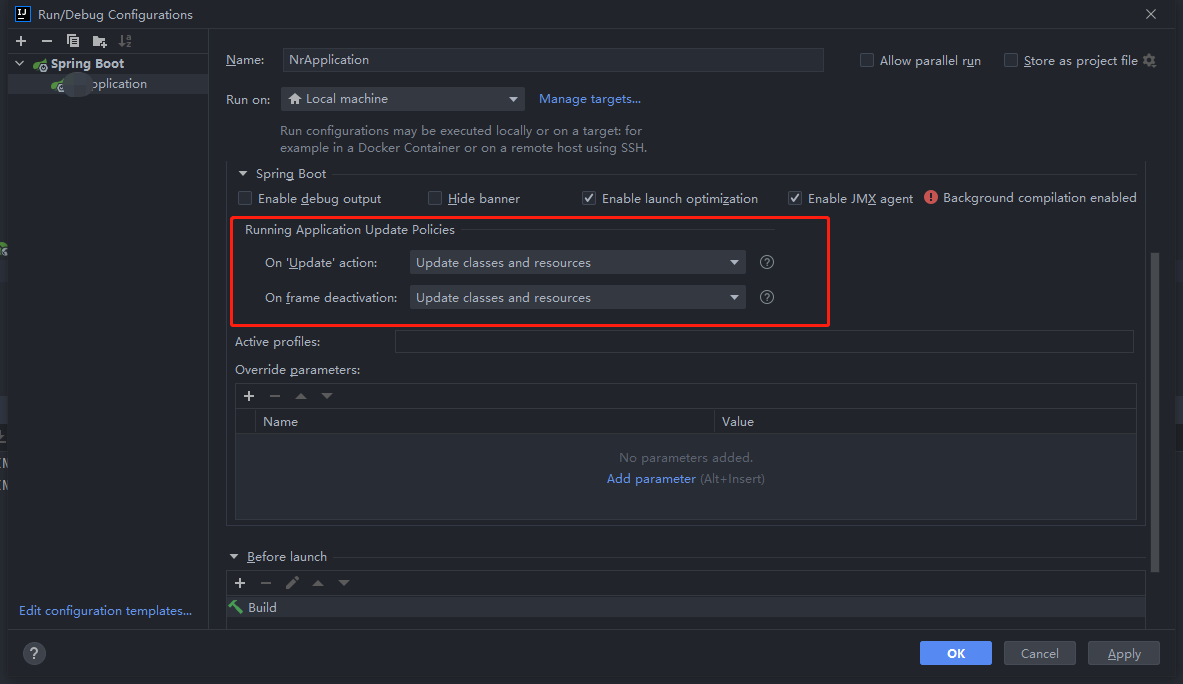
Task: Select the Build row in Before launch
Action: tap(686, 607)
